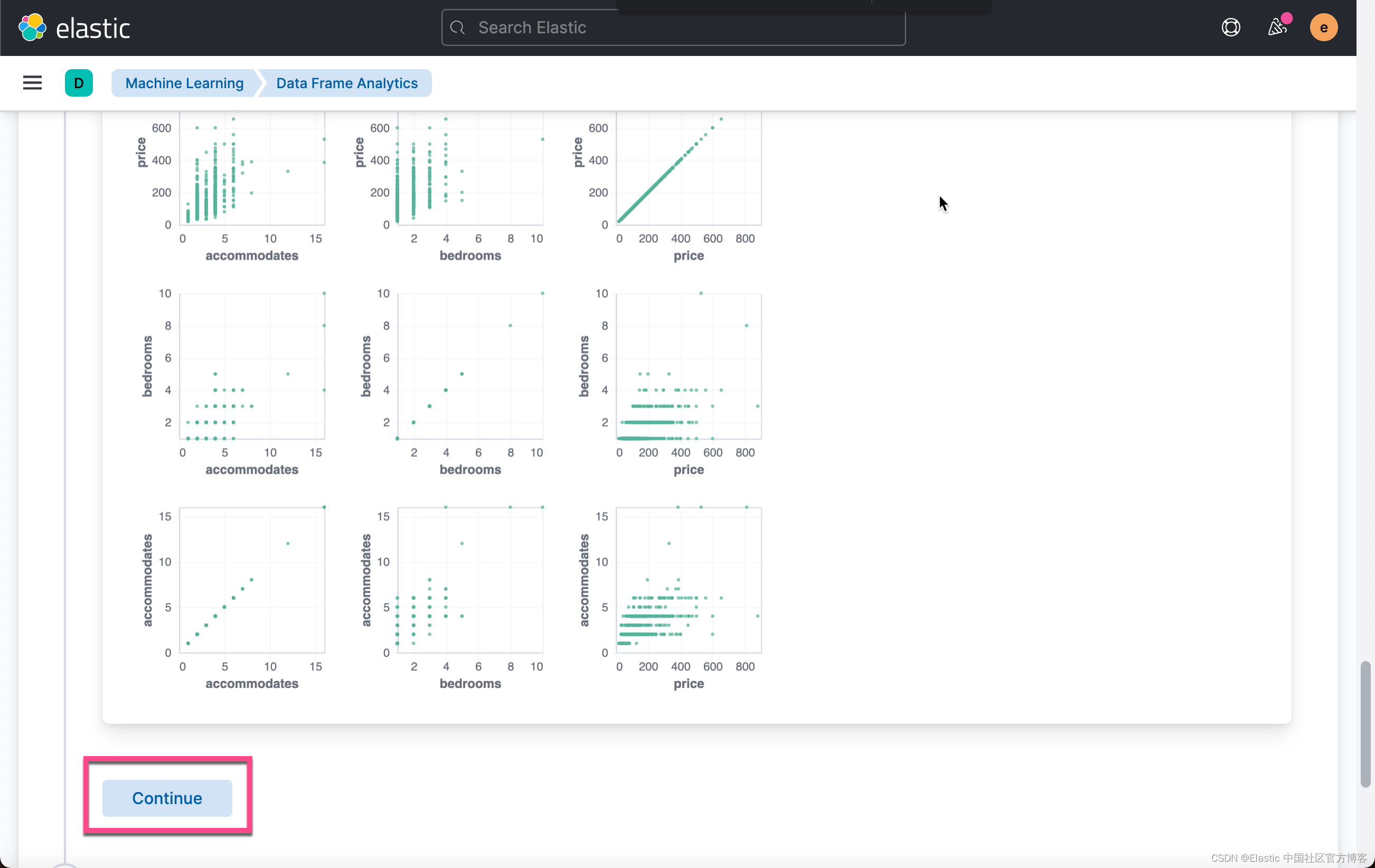Select the accommodates vs price scatterplot
This screenshot has width=1375, height=868.
(689, 580)
